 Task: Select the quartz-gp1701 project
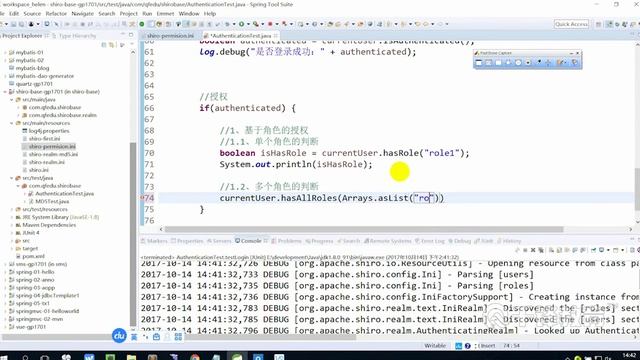[31, 84]
